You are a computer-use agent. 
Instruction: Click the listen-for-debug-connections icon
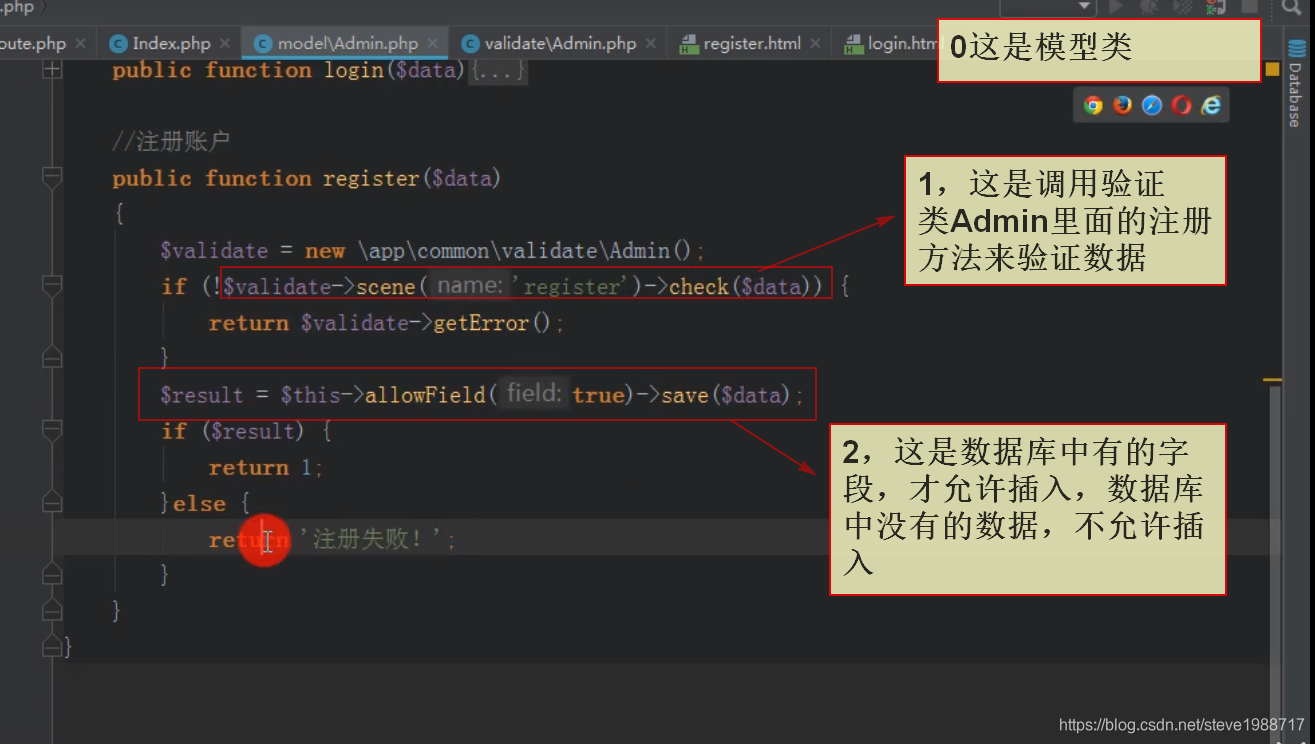[x=1215, y=7]
